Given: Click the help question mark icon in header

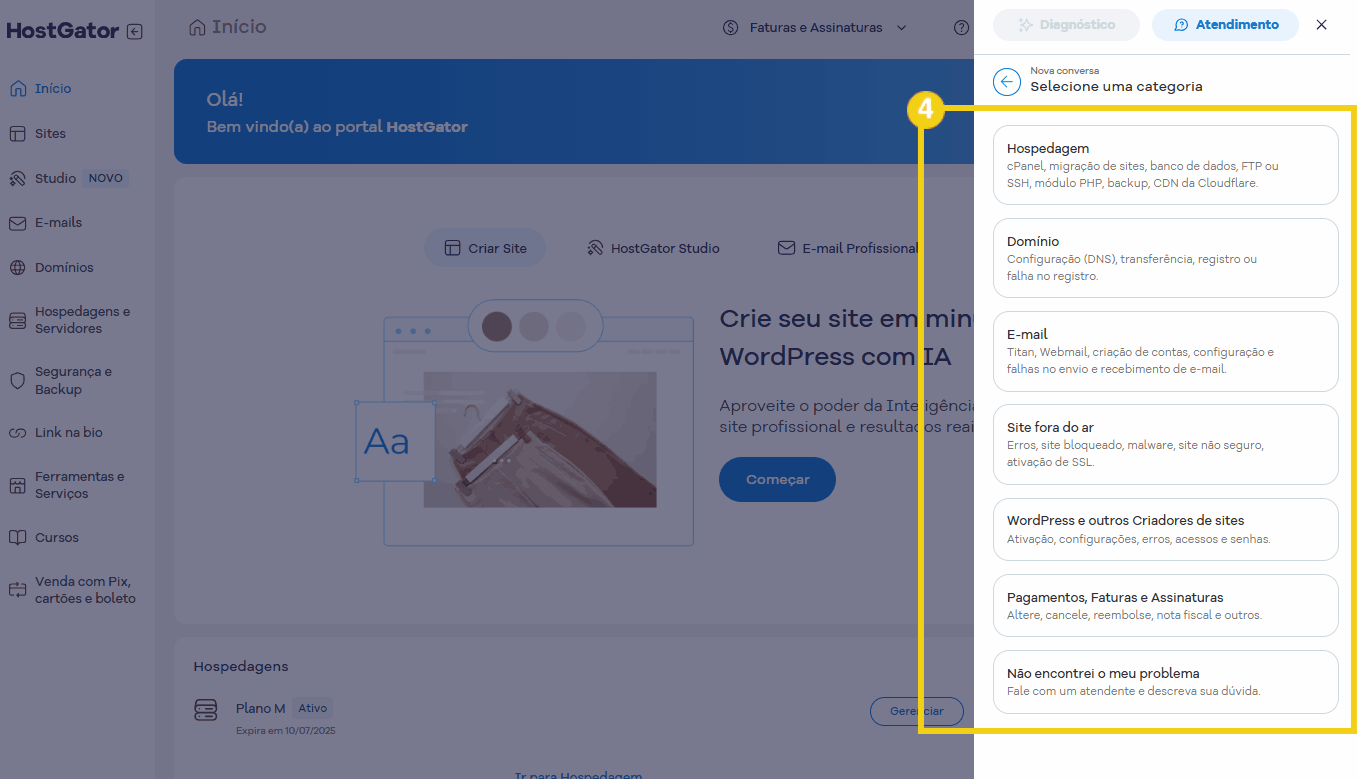Looking at the screenshot, I should (x=961, y=28).
